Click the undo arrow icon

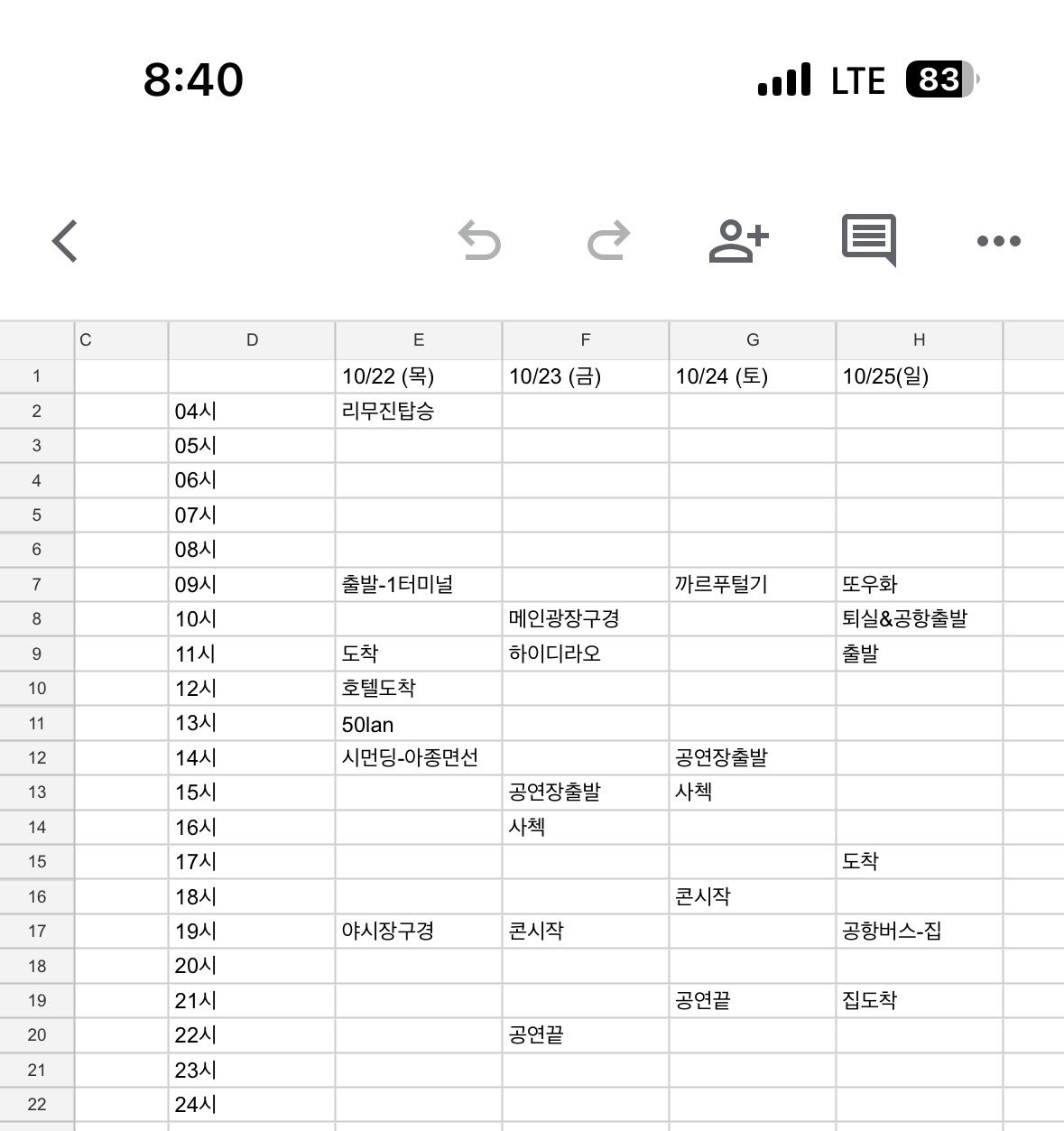point(479,240)
